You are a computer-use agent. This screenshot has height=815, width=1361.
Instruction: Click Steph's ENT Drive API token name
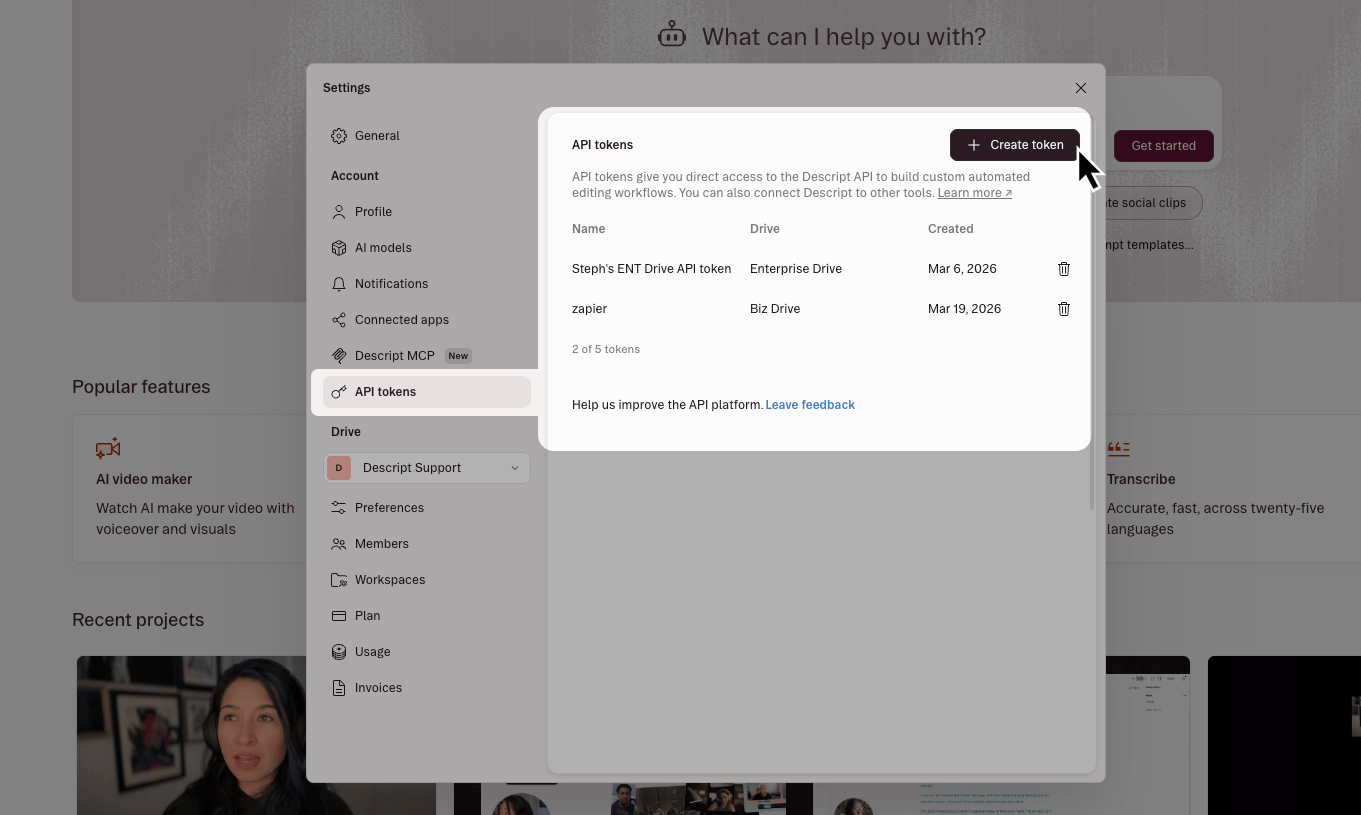click(651, 269)
